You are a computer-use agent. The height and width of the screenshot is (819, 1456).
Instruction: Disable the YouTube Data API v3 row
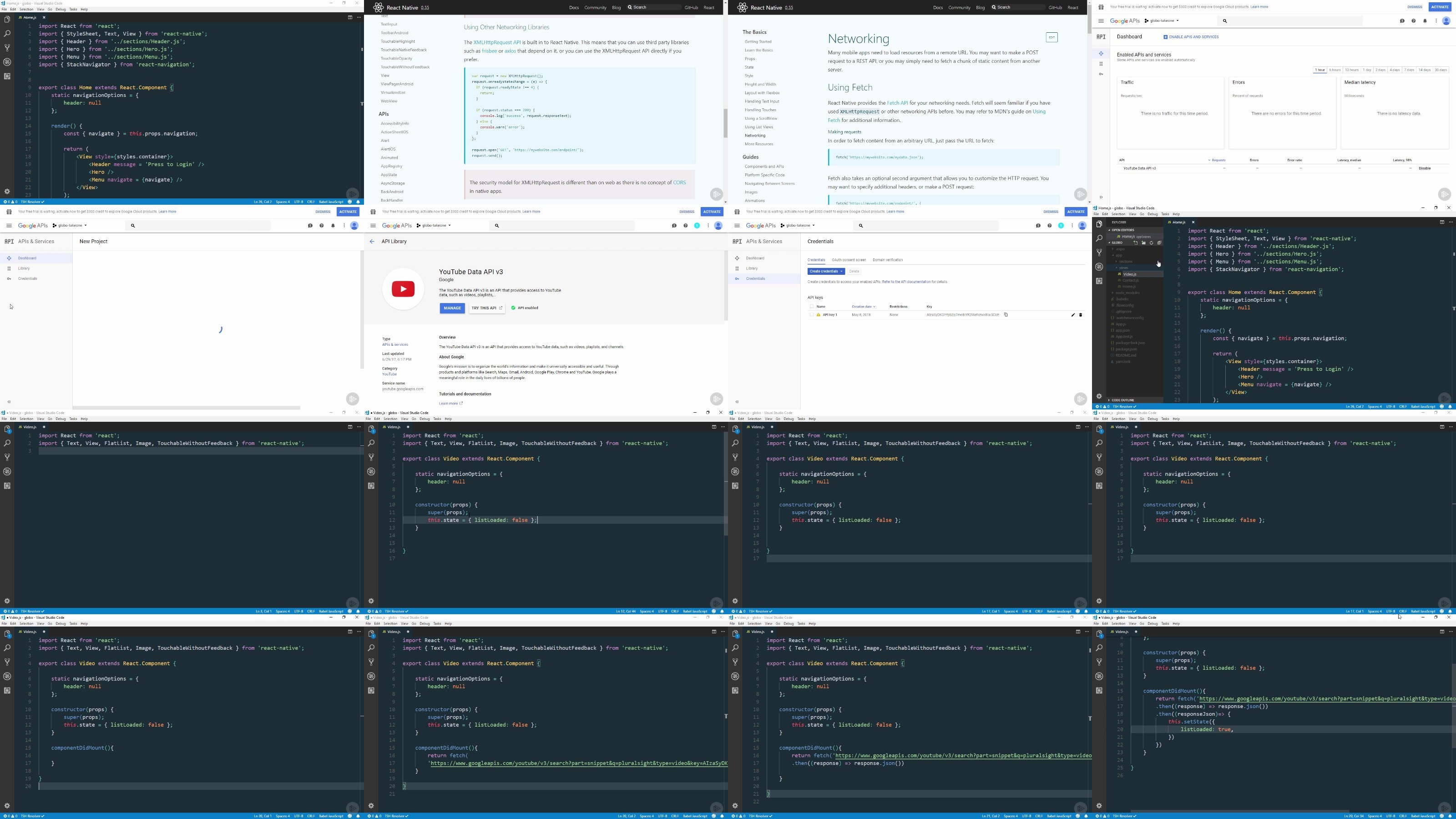click(x=1424, y=168)
